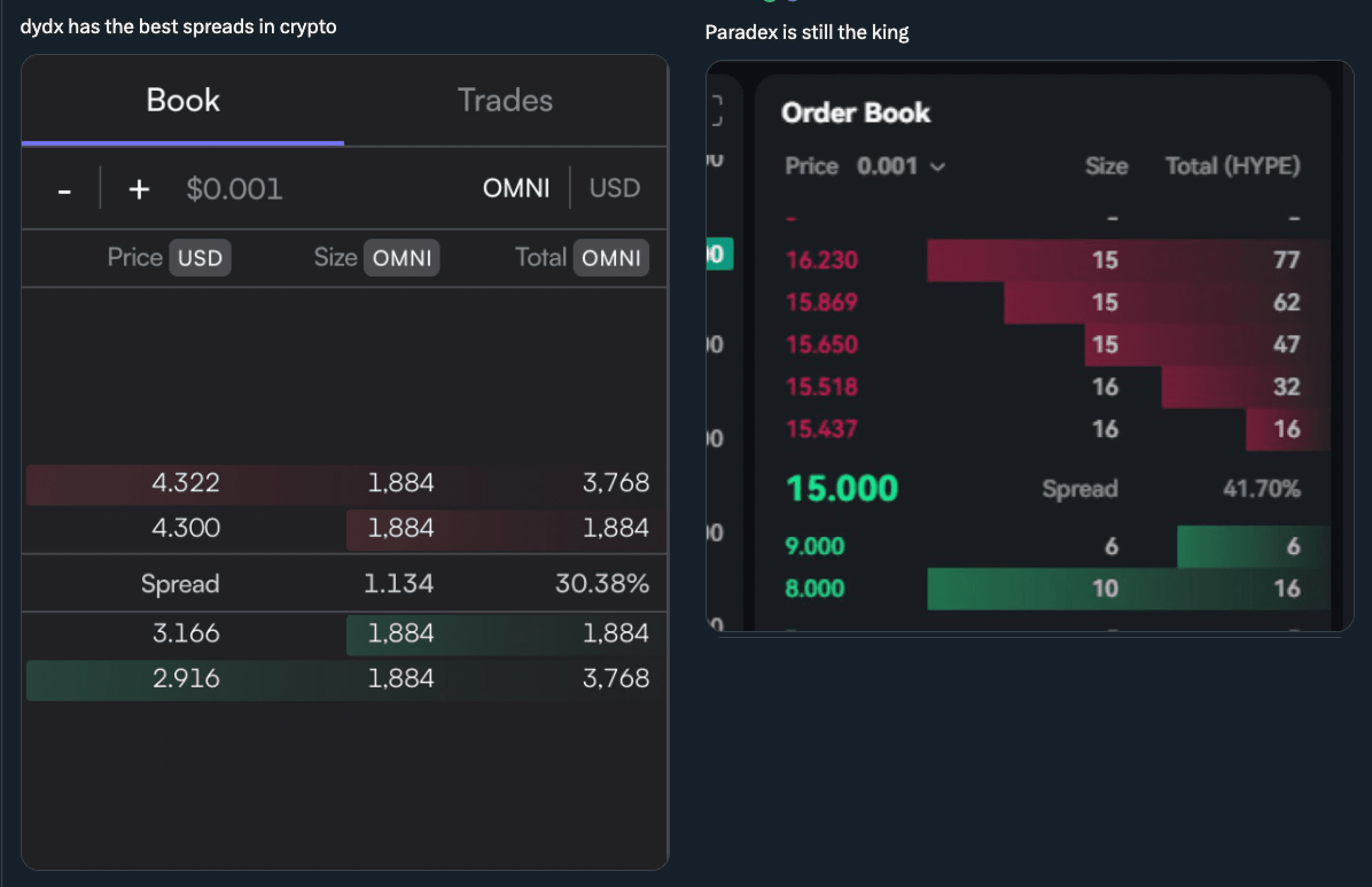Click the dydx Spread label
1372x887 pixels.
pos(180,583)
